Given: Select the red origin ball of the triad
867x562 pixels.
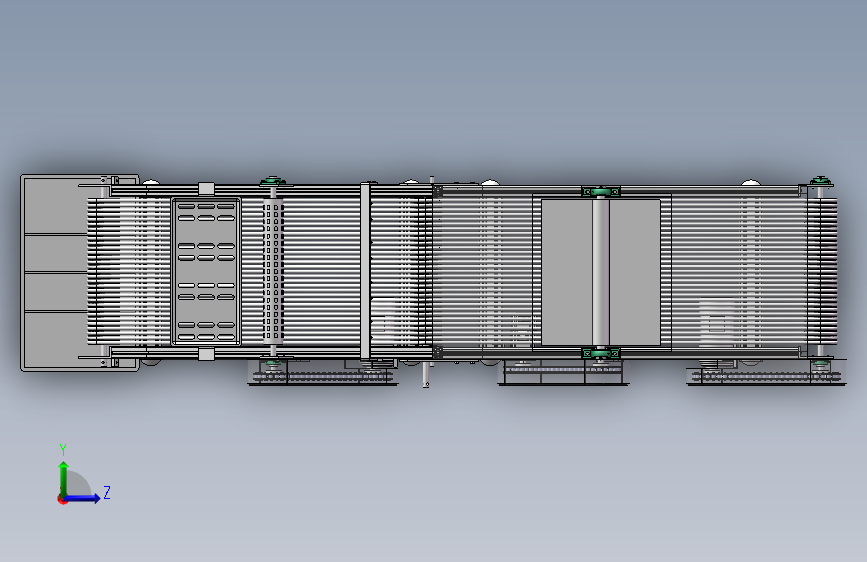Looking at the screenshot, I should point(62,499).
